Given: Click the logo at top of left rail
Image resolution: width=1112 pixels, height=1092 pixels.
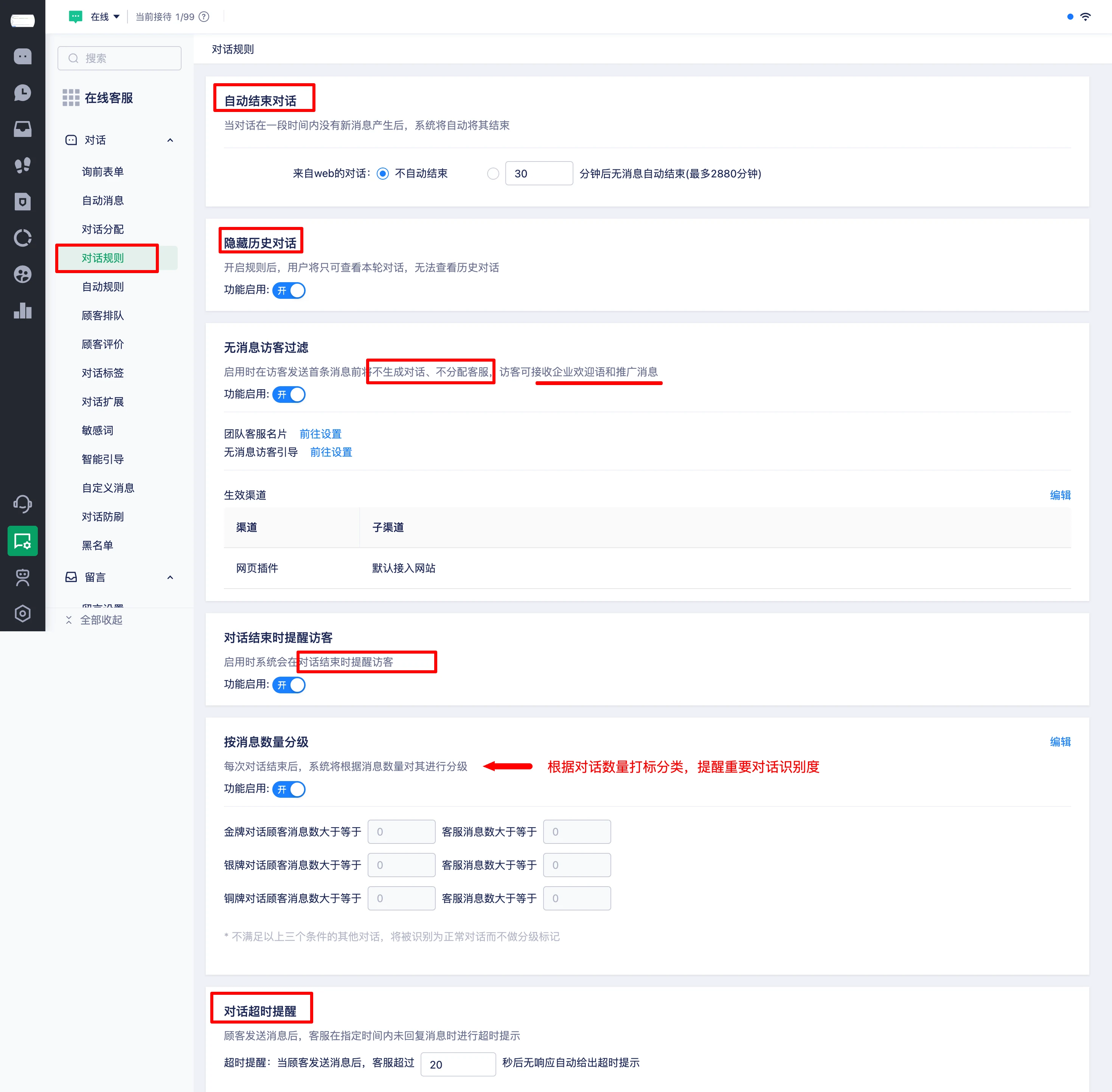Looking at the screenshot, I should (x=22, y=20).
